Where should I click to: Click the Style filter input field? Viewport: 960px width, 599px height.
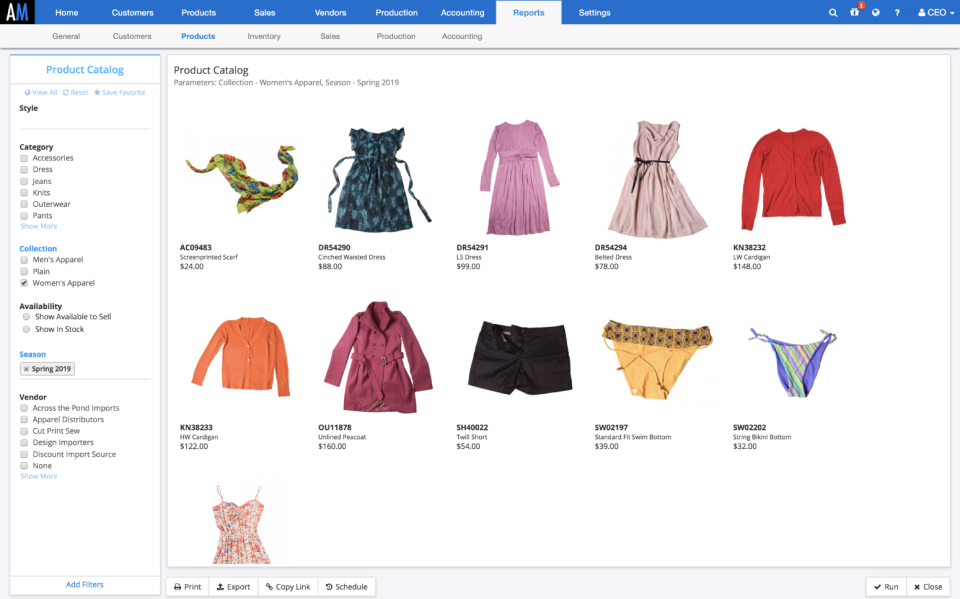84,121
